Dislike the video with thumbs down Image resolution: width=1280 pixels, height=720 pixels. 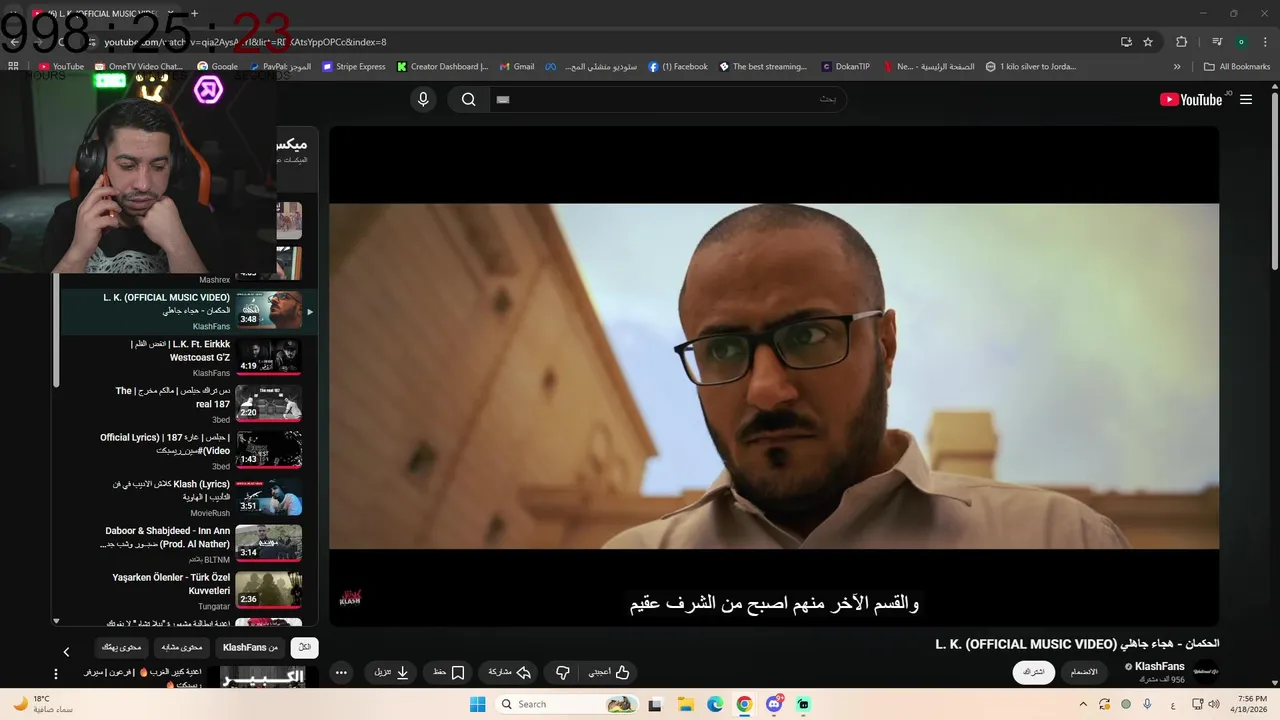point(563,673)
